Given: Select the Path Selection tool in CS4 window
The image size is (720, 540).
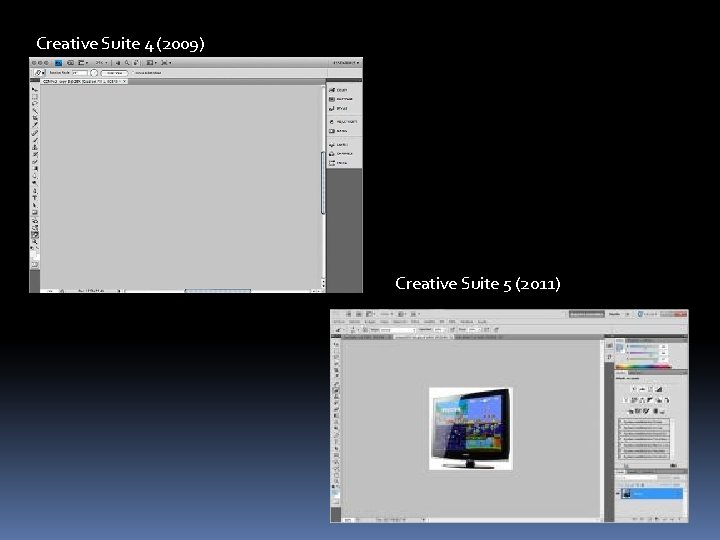Looking at the screenshot, I should (34, 205).
